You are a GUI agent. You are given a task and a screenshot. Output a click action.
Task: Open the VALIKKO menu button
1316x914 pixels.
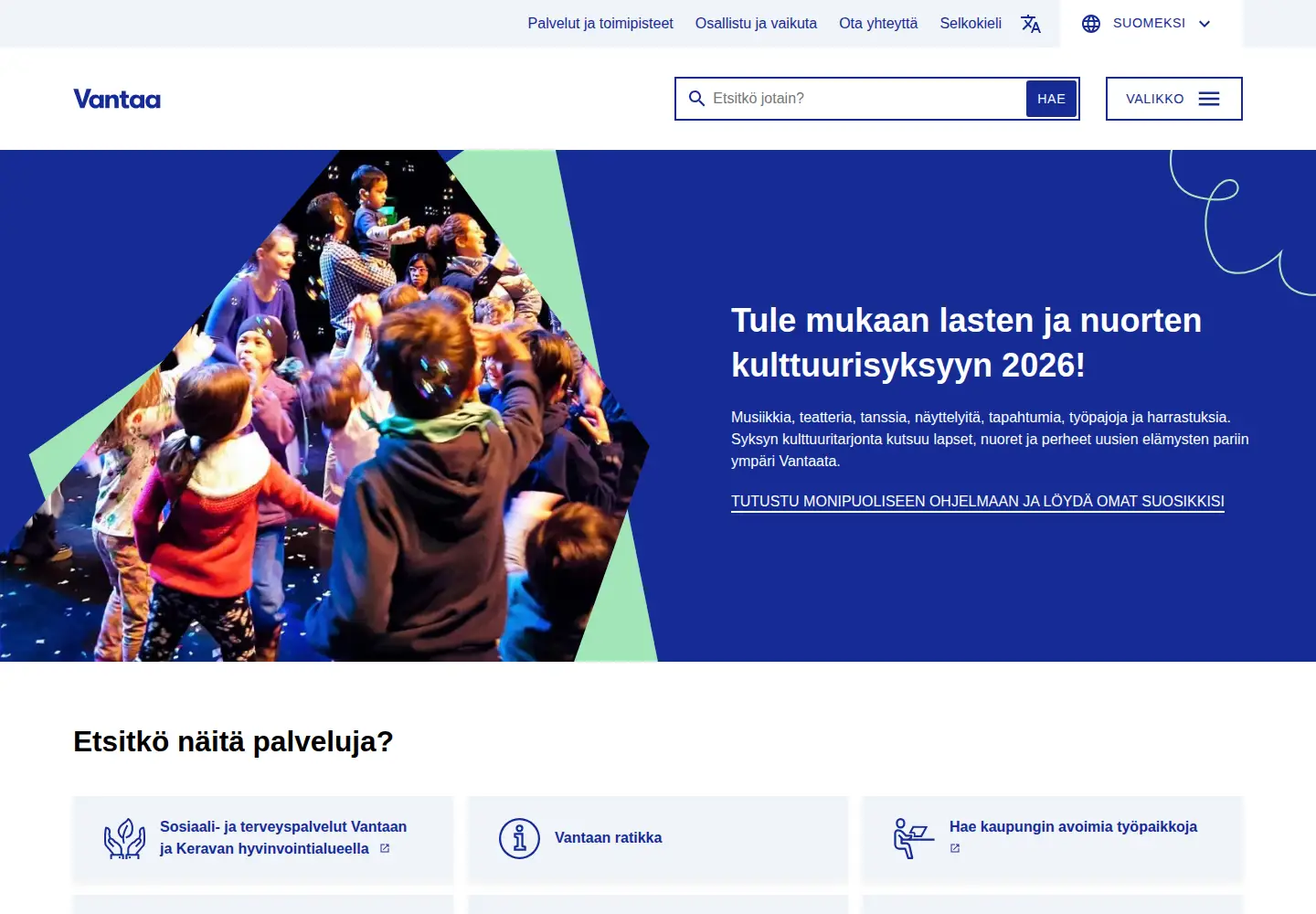point(1174,99)
